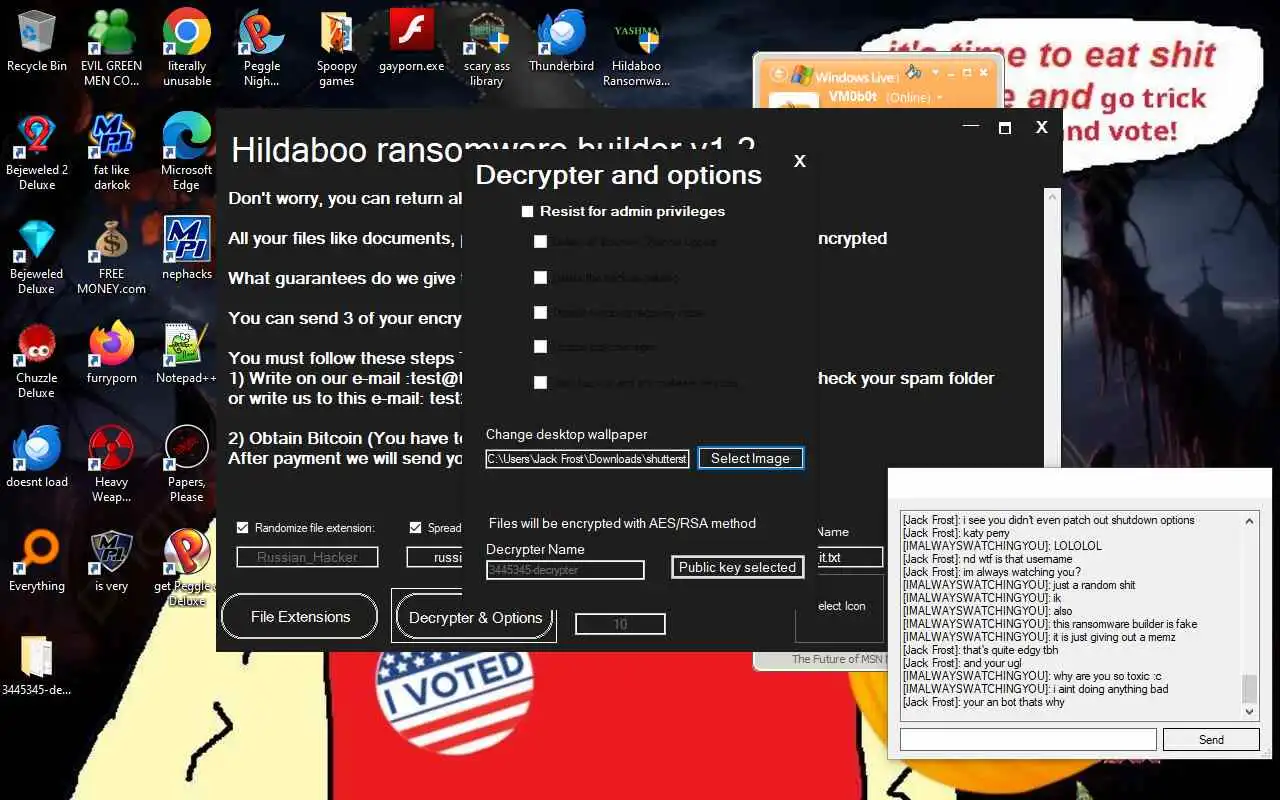This screenshot has height=800, width=1280.
Task: Open the 'fat like darkok' shortcut
Action: pyautogui.click(x=112, y=152)
